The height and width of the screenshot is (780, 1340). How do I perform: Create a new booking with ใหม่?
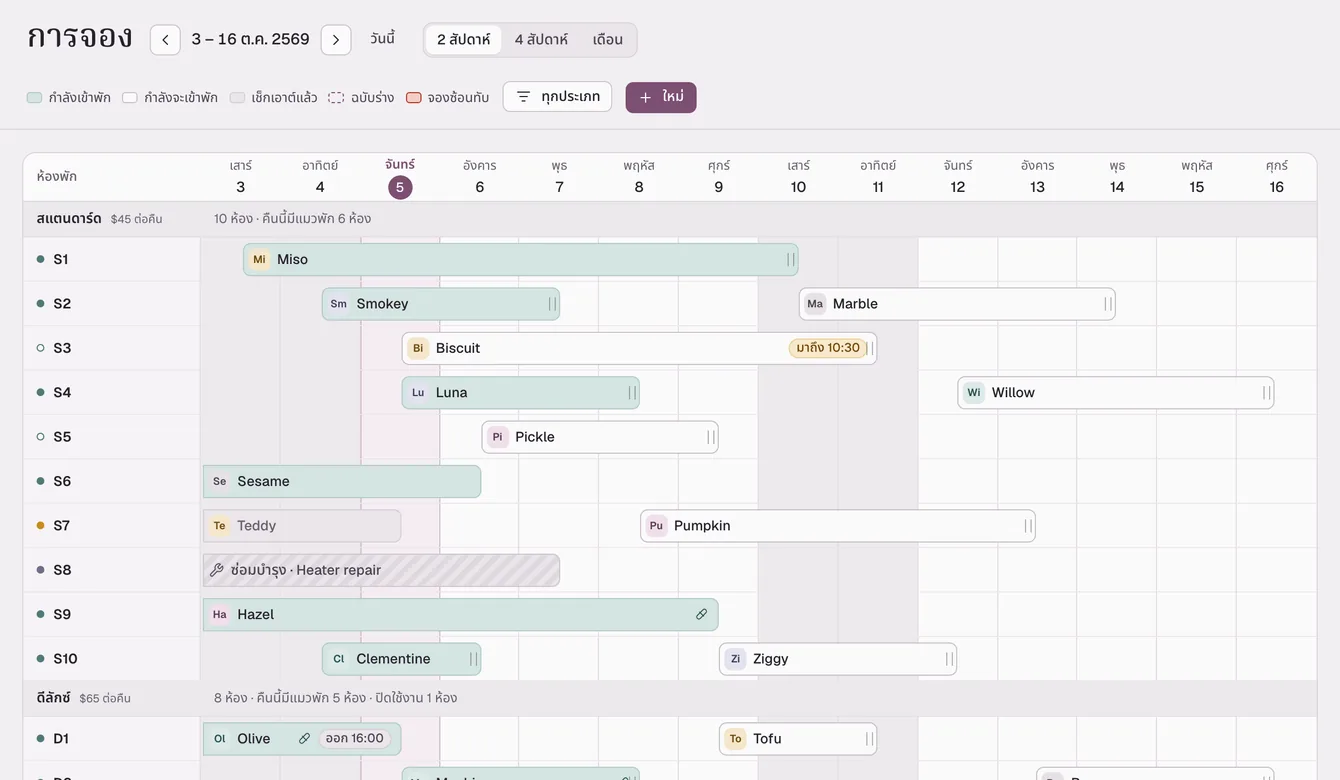pyautogui.click(x=661, y=97)
